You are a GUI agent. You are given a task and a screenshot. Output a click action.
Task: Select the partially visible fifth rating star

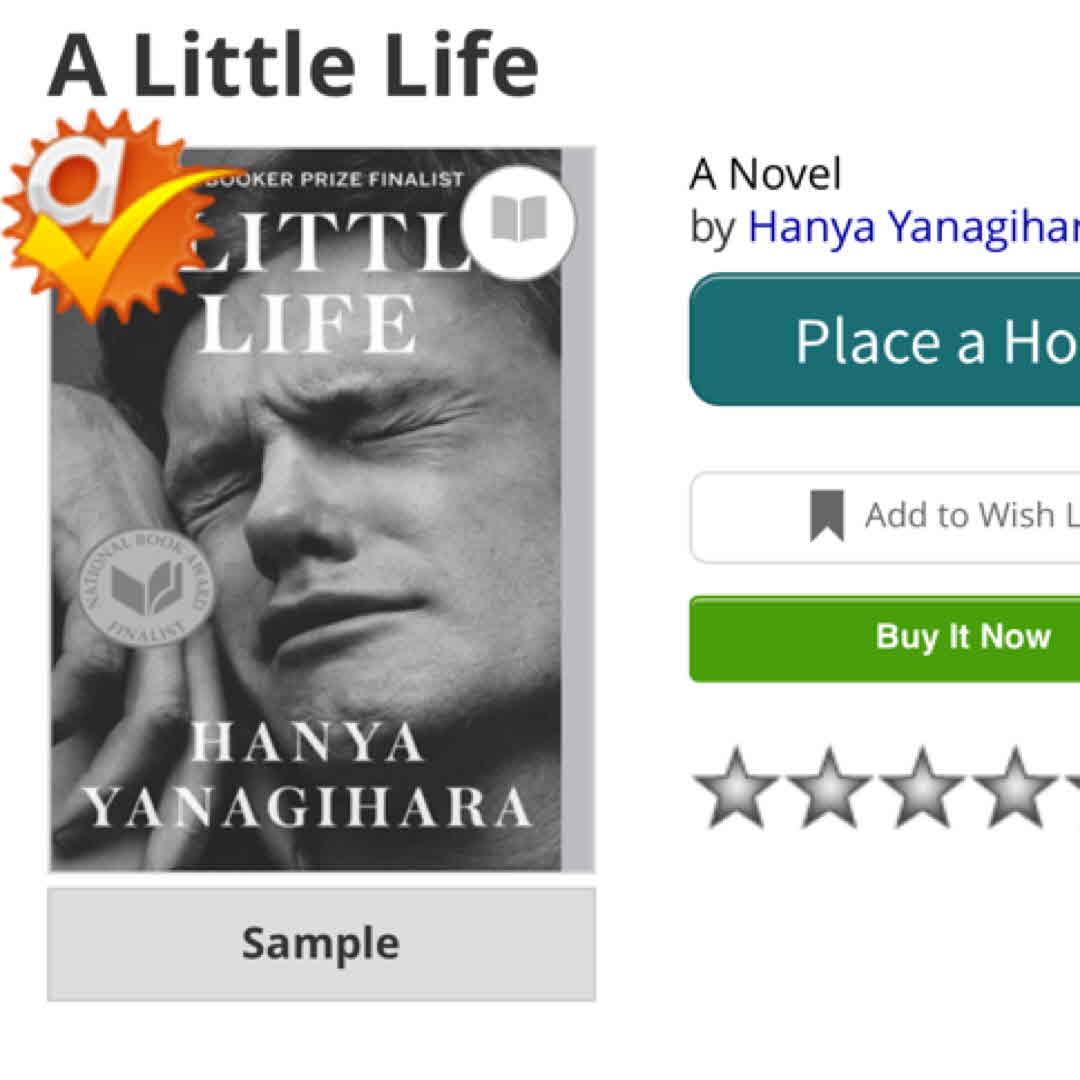click(1070, 787)
